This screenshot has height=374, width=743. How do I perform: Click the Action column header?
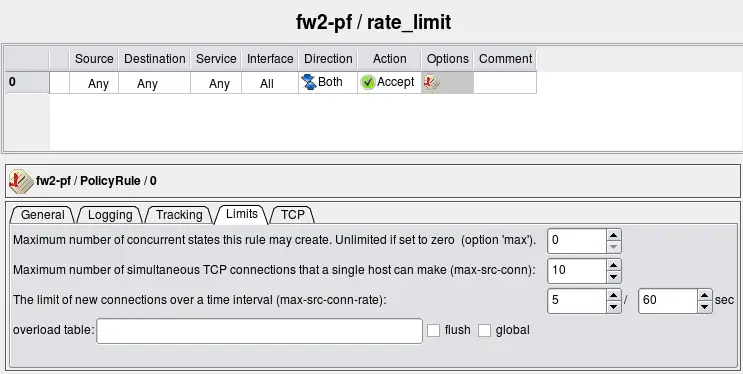pos(390,59)
